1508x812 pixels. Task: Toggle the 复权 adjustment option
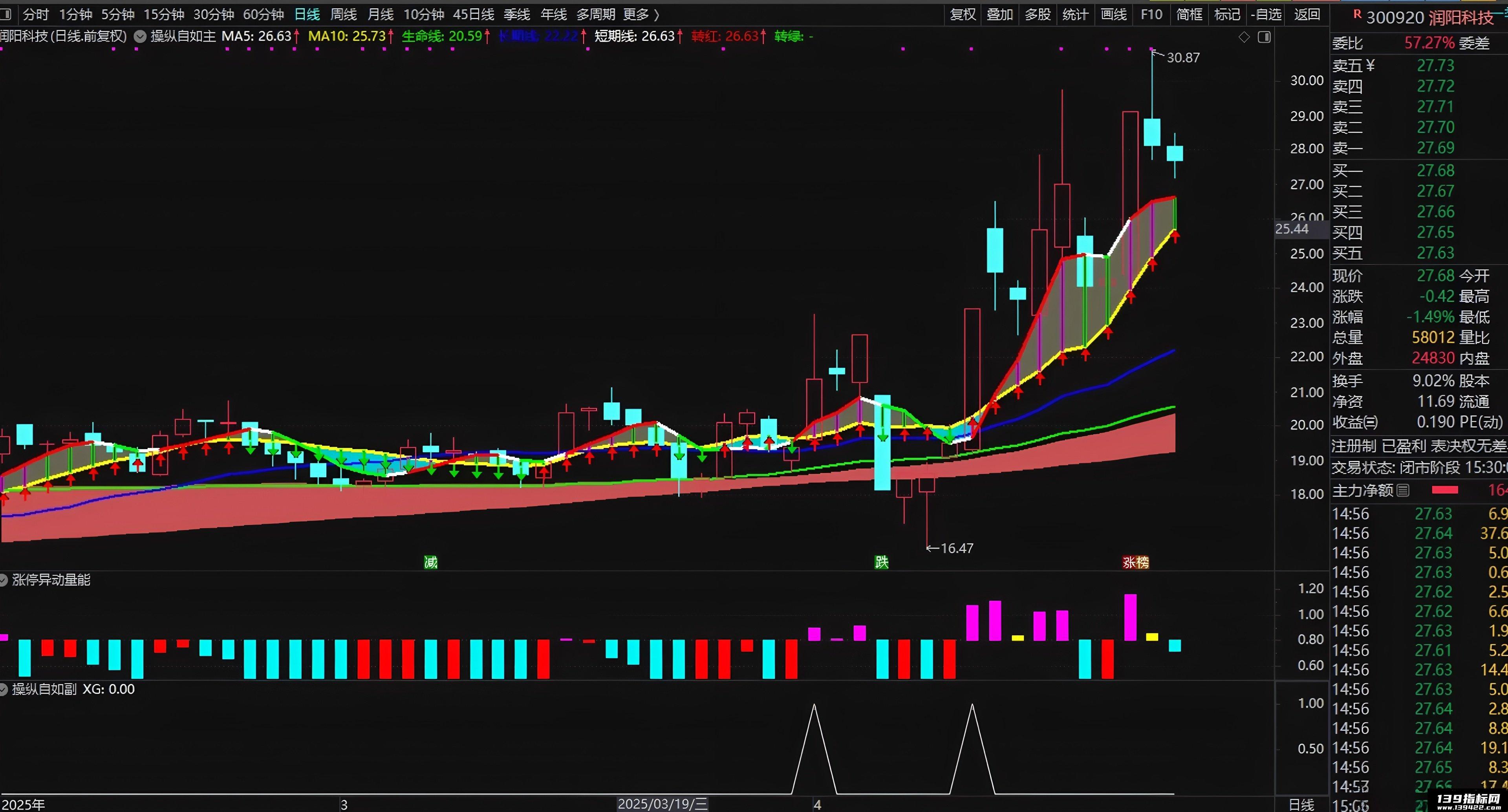(963, 14)
